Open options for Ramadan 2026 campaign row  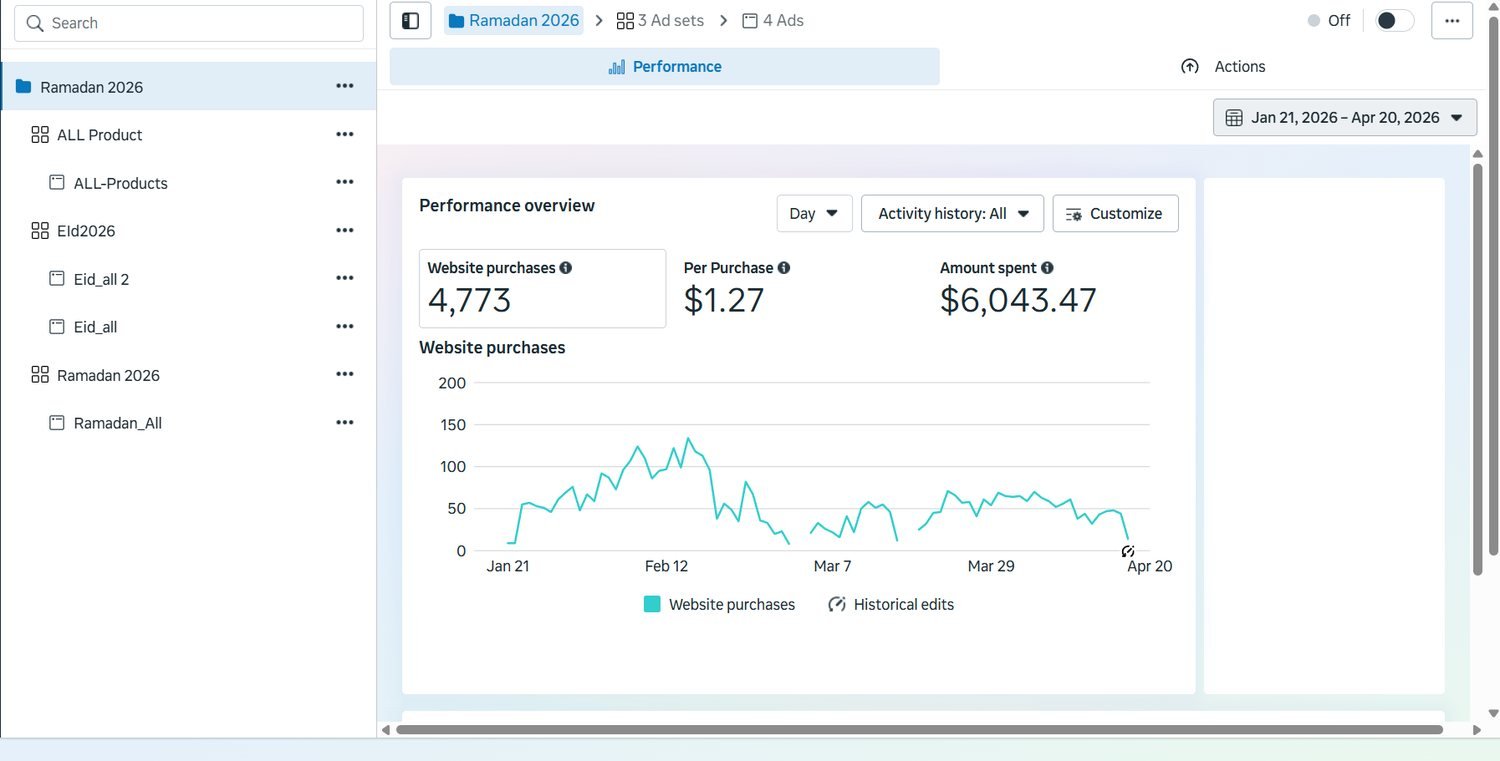[345, 86]
